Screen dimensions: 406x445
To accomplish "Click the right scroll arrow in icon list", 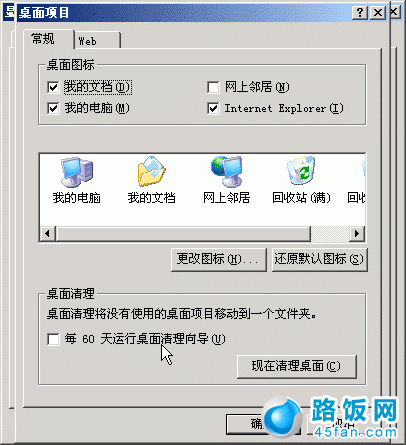I will coord(357,233).
